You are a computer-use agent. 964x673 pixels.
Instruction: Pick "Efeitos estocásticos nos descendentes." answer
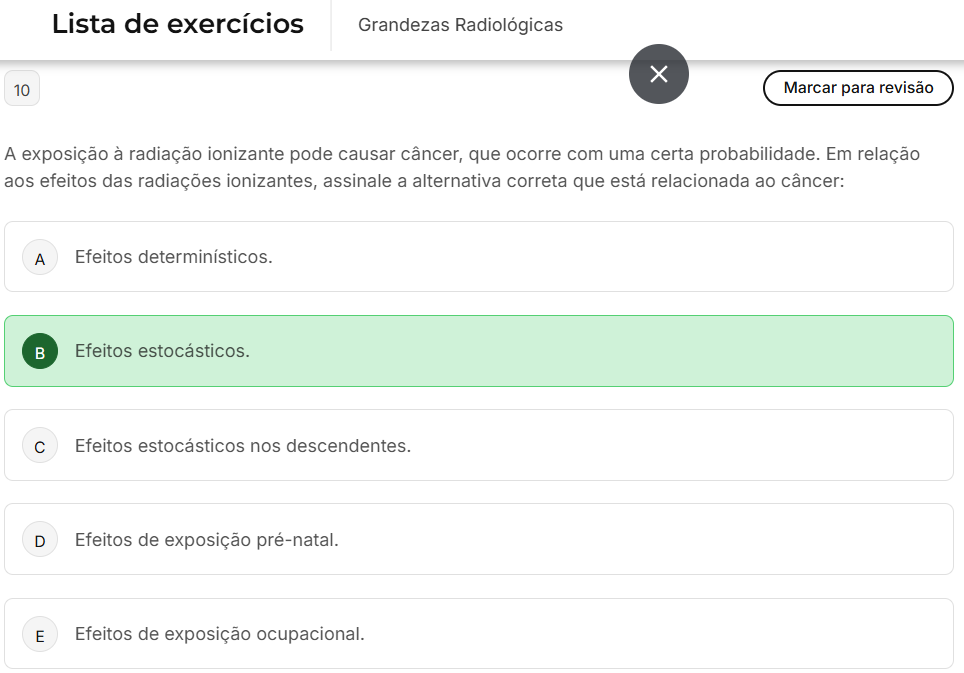coord(243,445)
